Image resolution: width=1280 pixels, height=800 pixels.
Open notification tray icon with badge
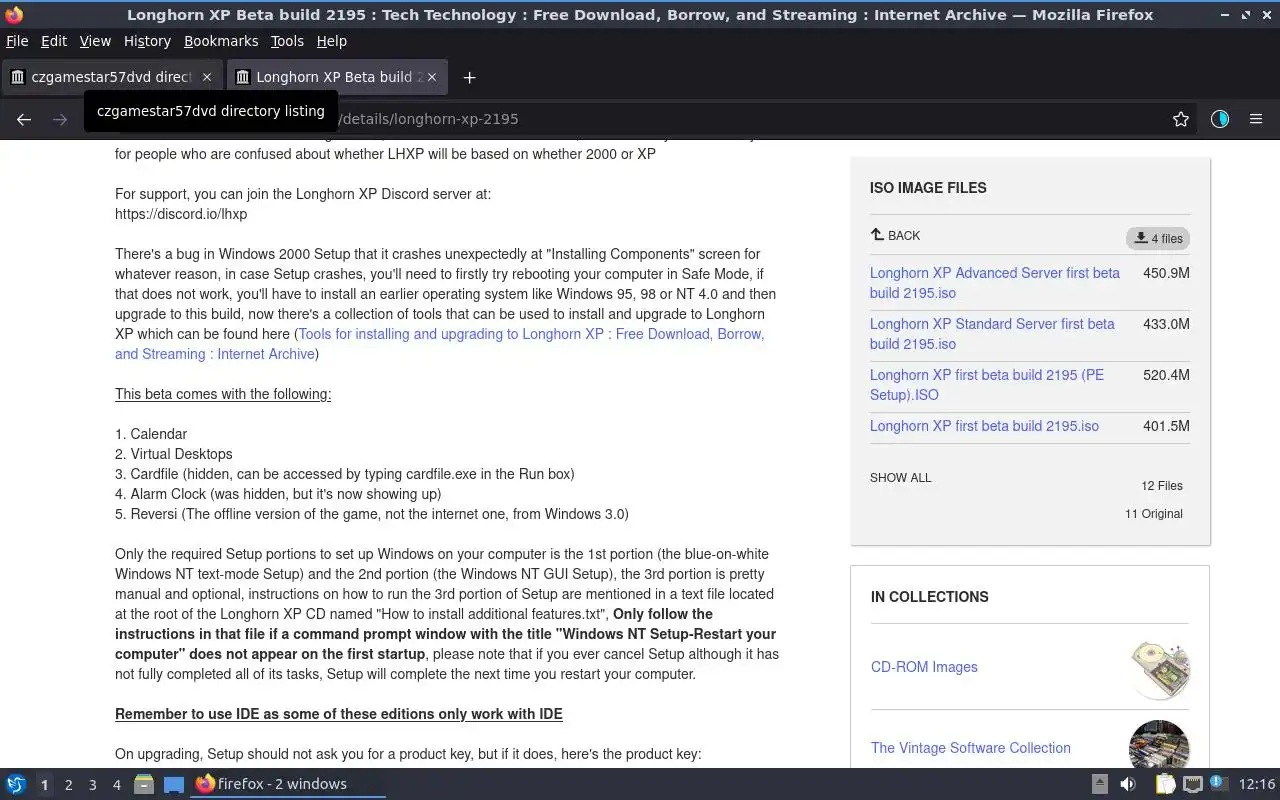pyautogui.click(x=1218, y=784)
